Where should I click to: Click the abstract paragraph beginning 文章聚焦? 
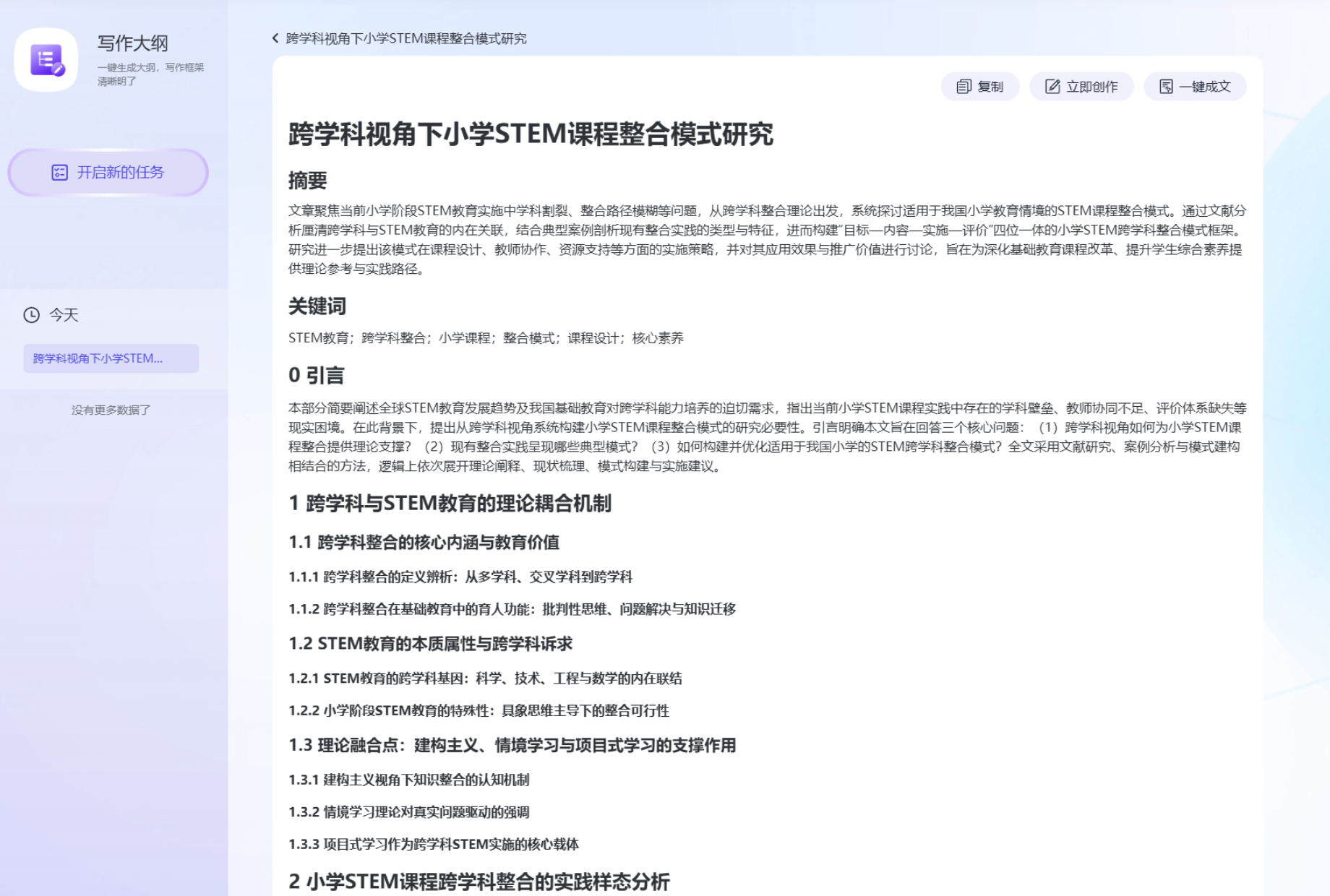coord(767,240)
